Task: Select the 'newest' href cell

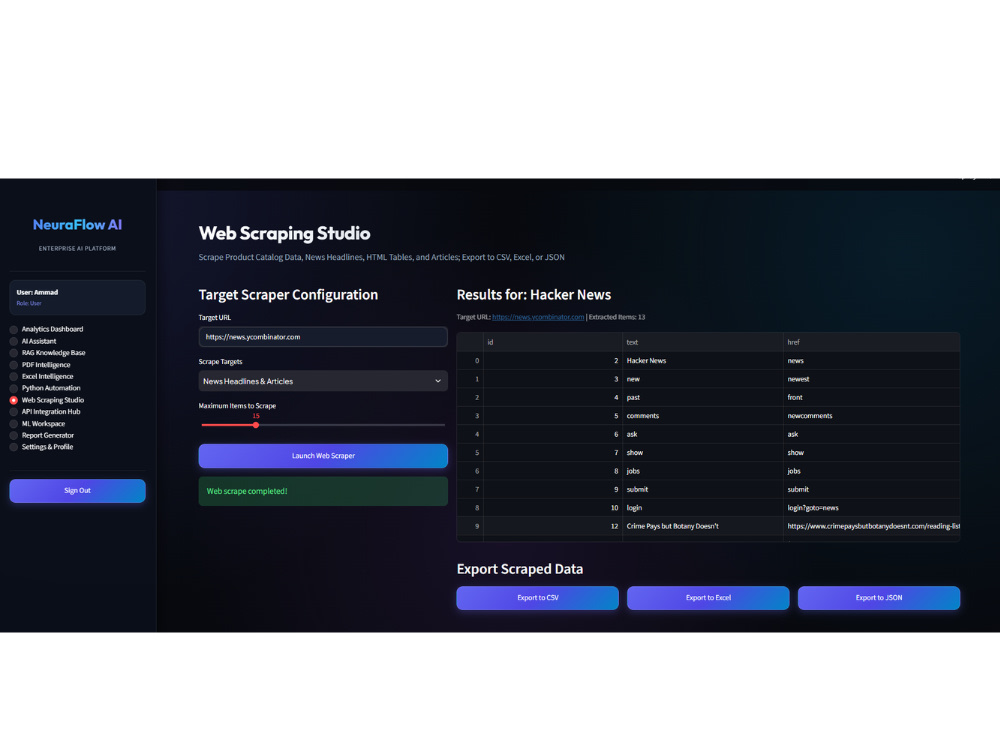Action: coord(871,379)
